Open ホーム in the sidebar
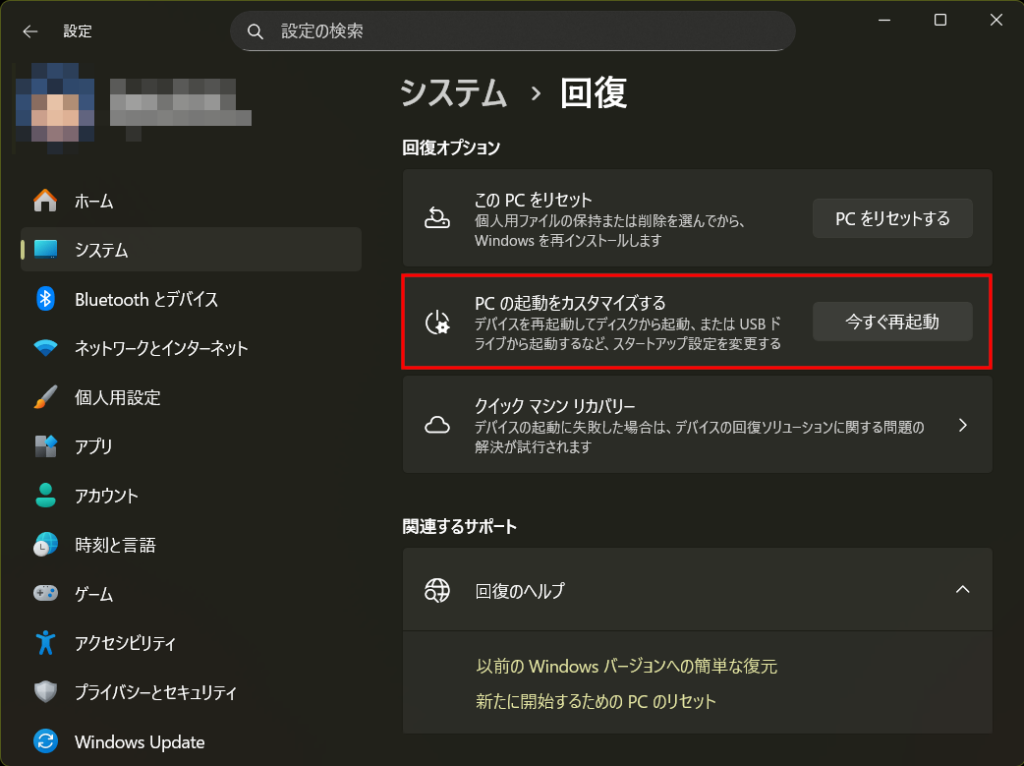This screenshot has height=766, width=1024. click(191, 200)
